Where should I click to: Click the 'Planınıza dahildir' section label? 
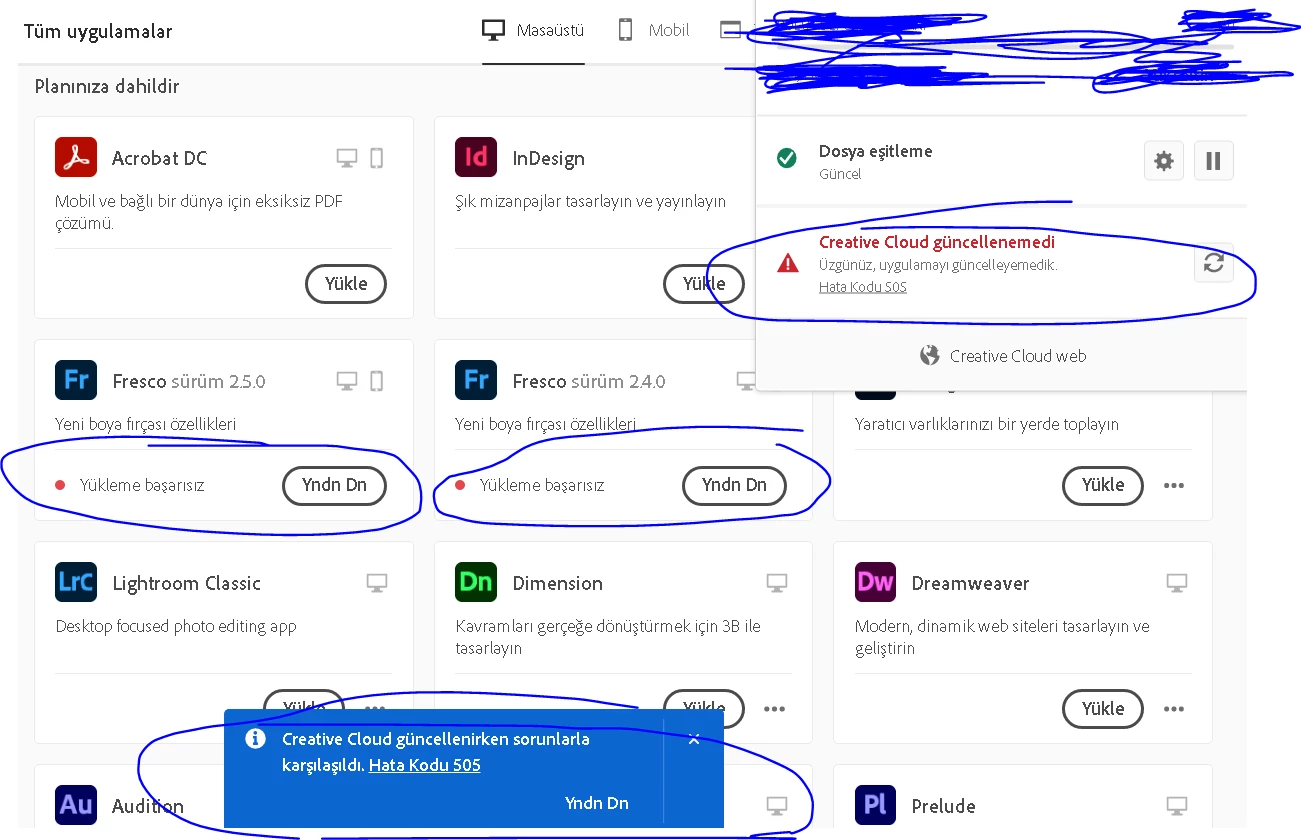click(107, 86)
